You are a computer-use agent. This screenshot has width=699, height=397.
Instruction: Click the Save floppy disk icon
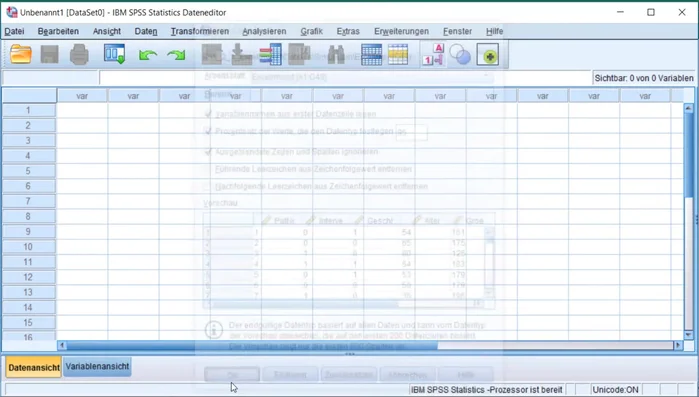click(49, 55)
